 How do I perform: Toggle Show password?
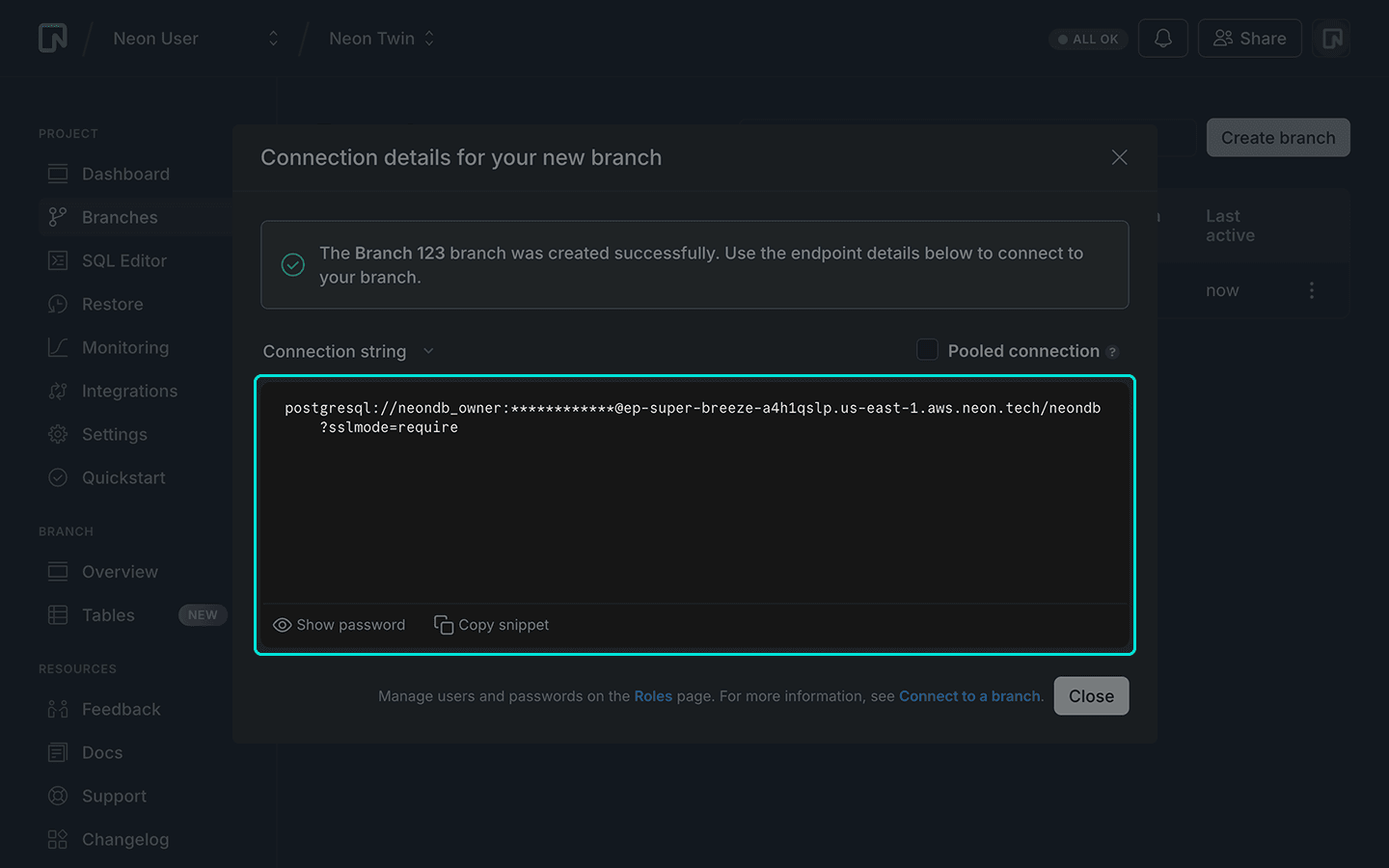pos(340,625)
